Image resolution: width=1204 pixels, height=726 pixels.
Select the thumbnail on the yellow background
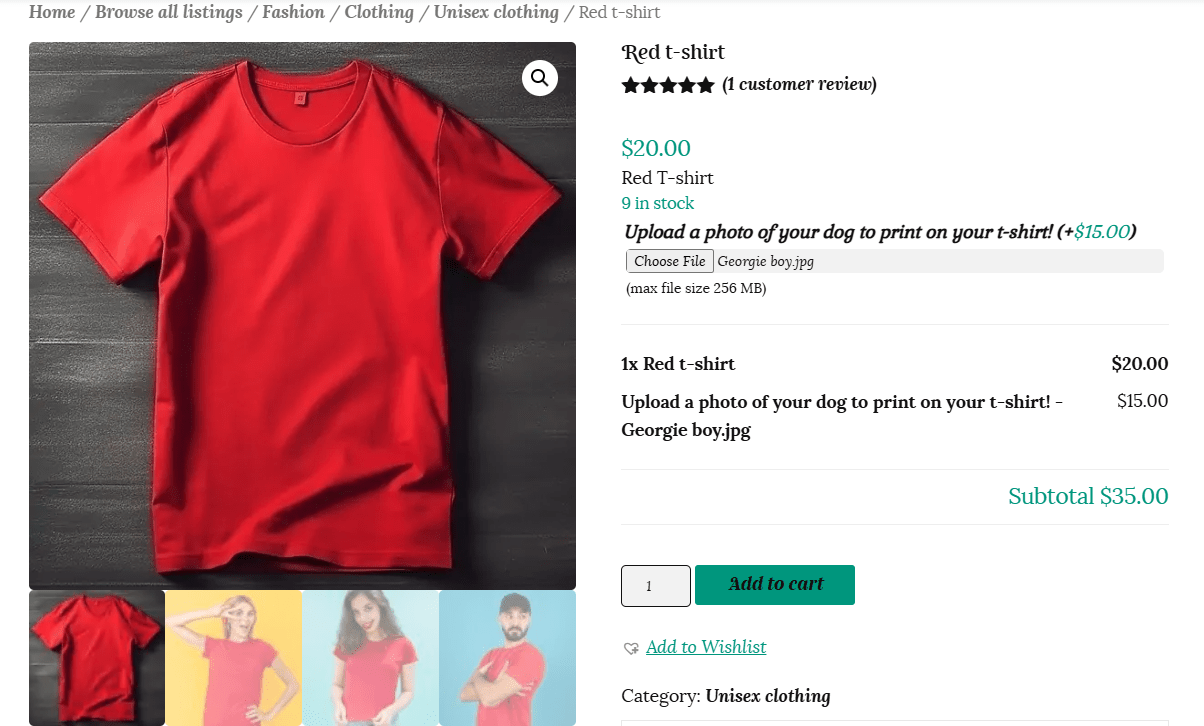[x=233, y=657]
